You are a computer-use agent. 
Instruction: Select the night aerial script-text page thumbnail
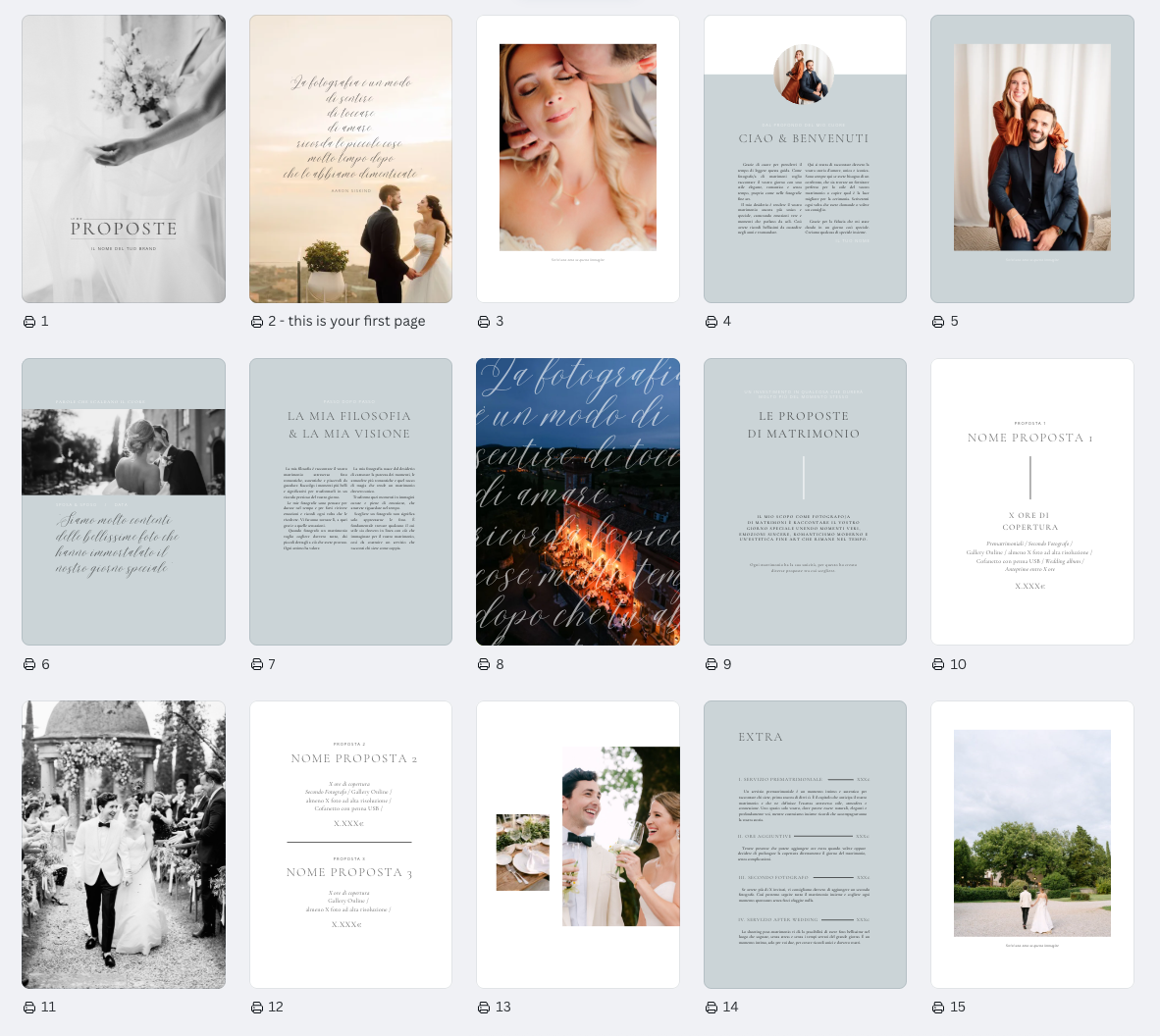pos(578,501)
